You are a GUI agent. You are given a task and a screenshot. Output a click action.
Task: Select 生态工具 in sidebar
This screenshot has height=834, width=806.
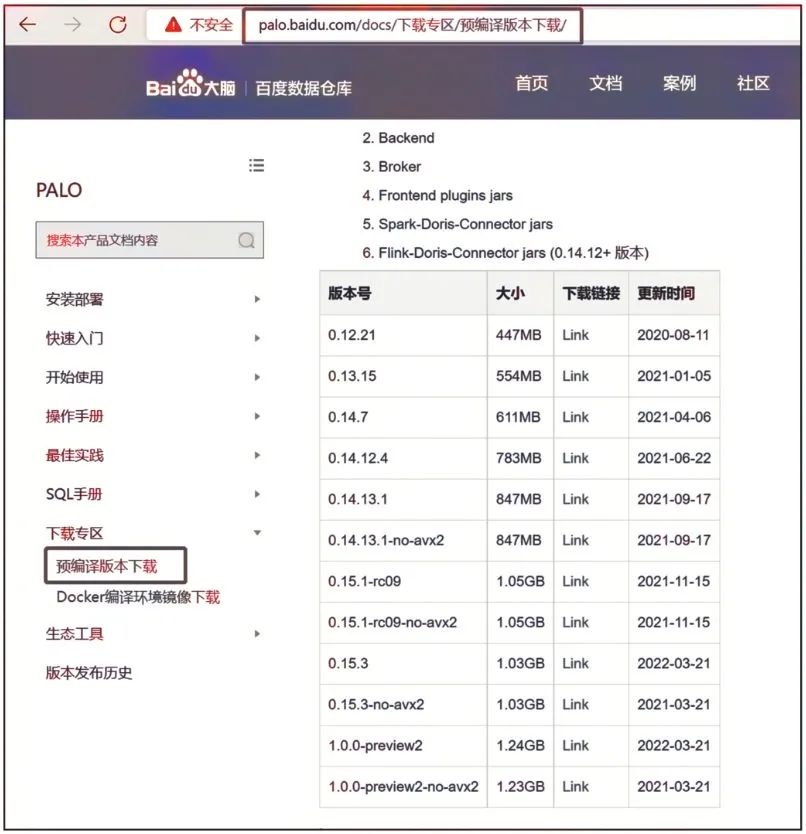(x=74, y=634)
